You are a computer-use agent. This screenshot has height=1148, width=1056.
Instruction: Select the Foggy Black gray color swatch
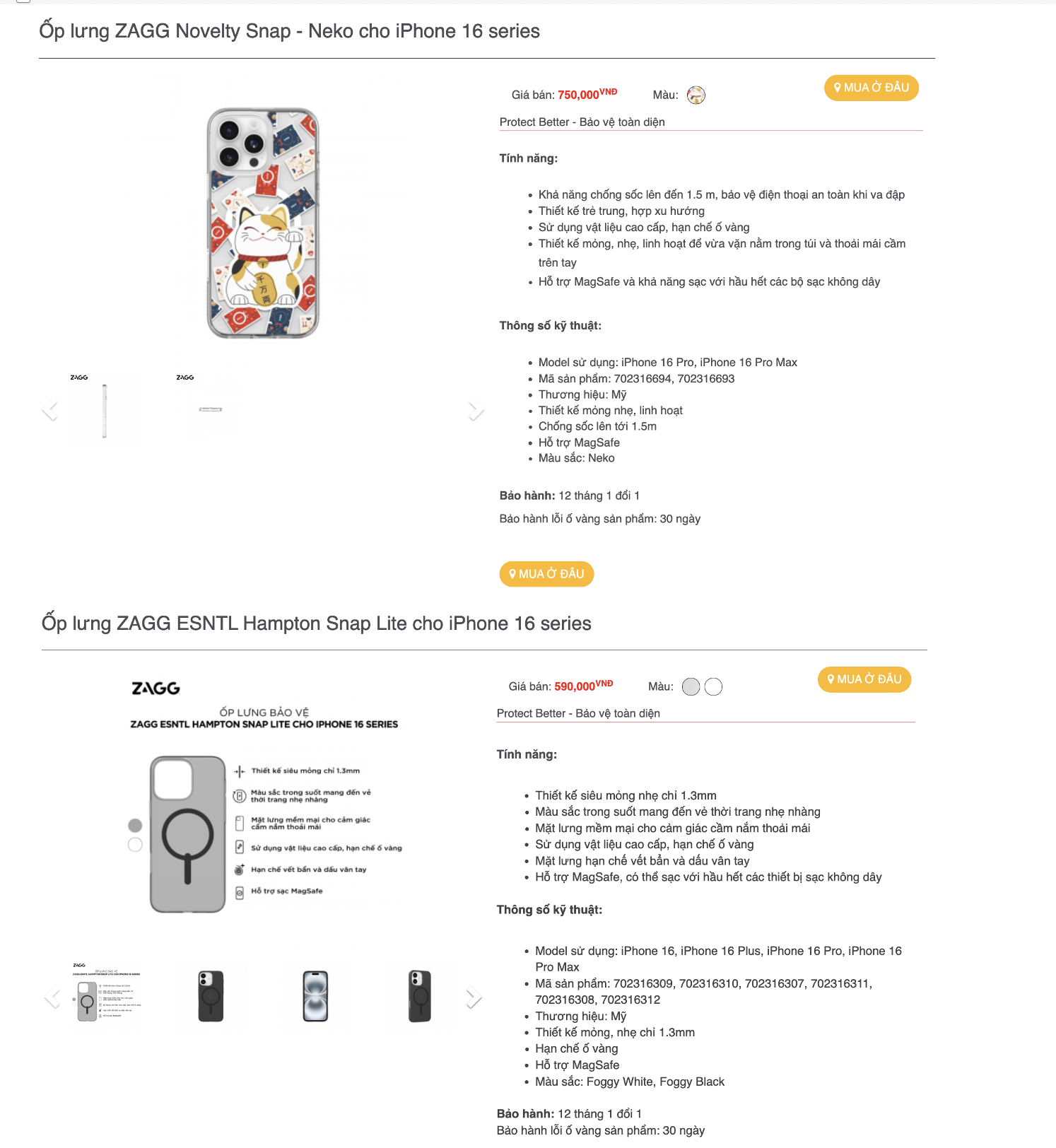[691, 686]
